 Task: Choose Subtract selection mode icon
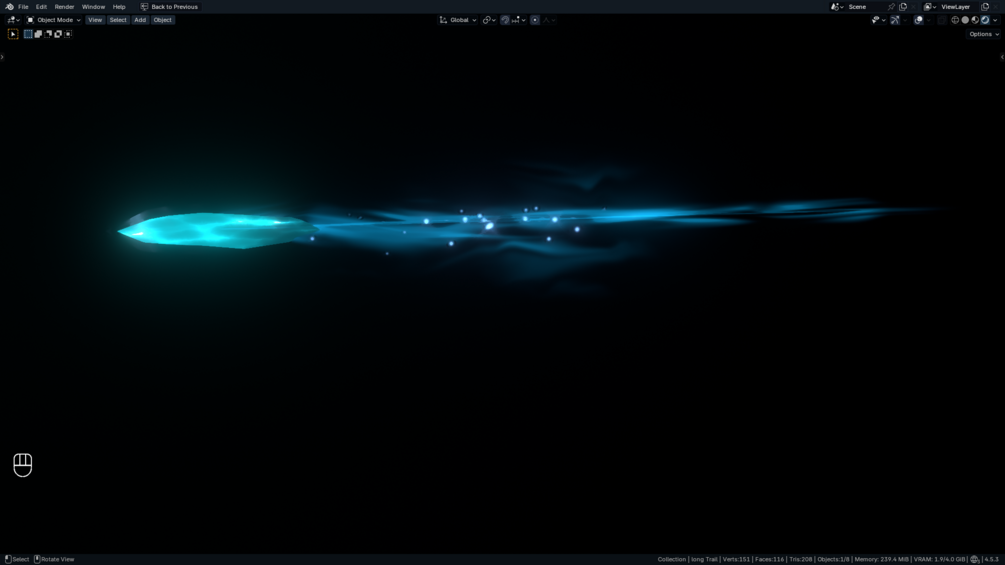pyautogui.click(x=48, y=34)
